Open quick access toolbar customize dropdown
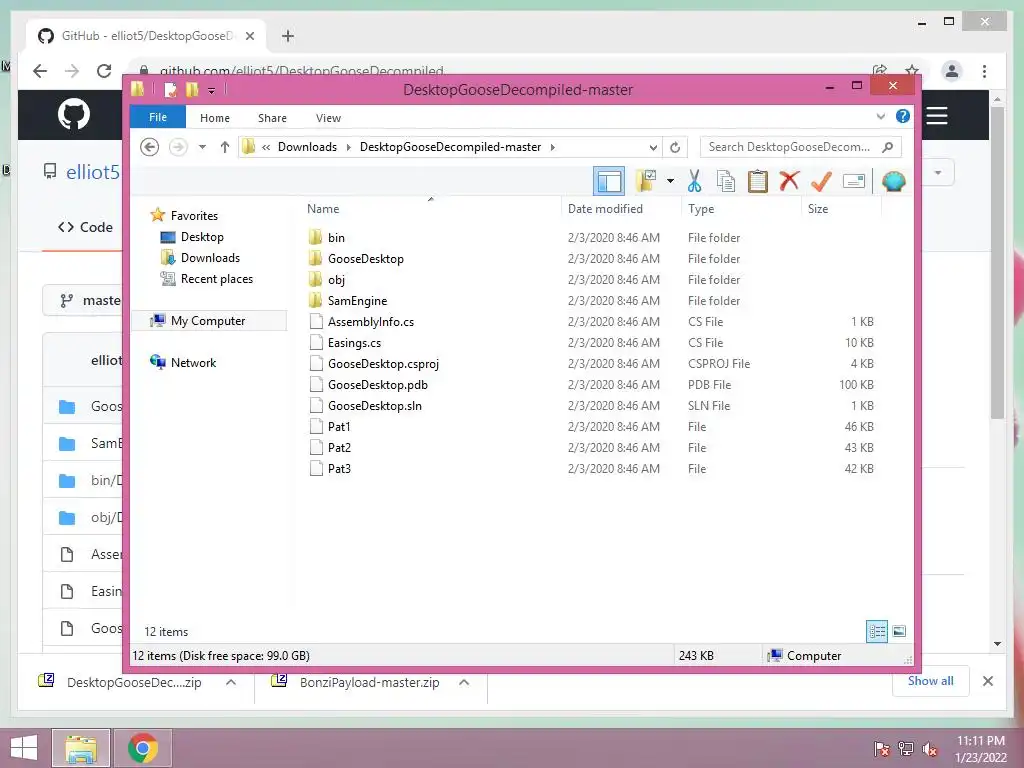Image resolution: width=1024 pixels, height=768 pixels. [212, 90]
